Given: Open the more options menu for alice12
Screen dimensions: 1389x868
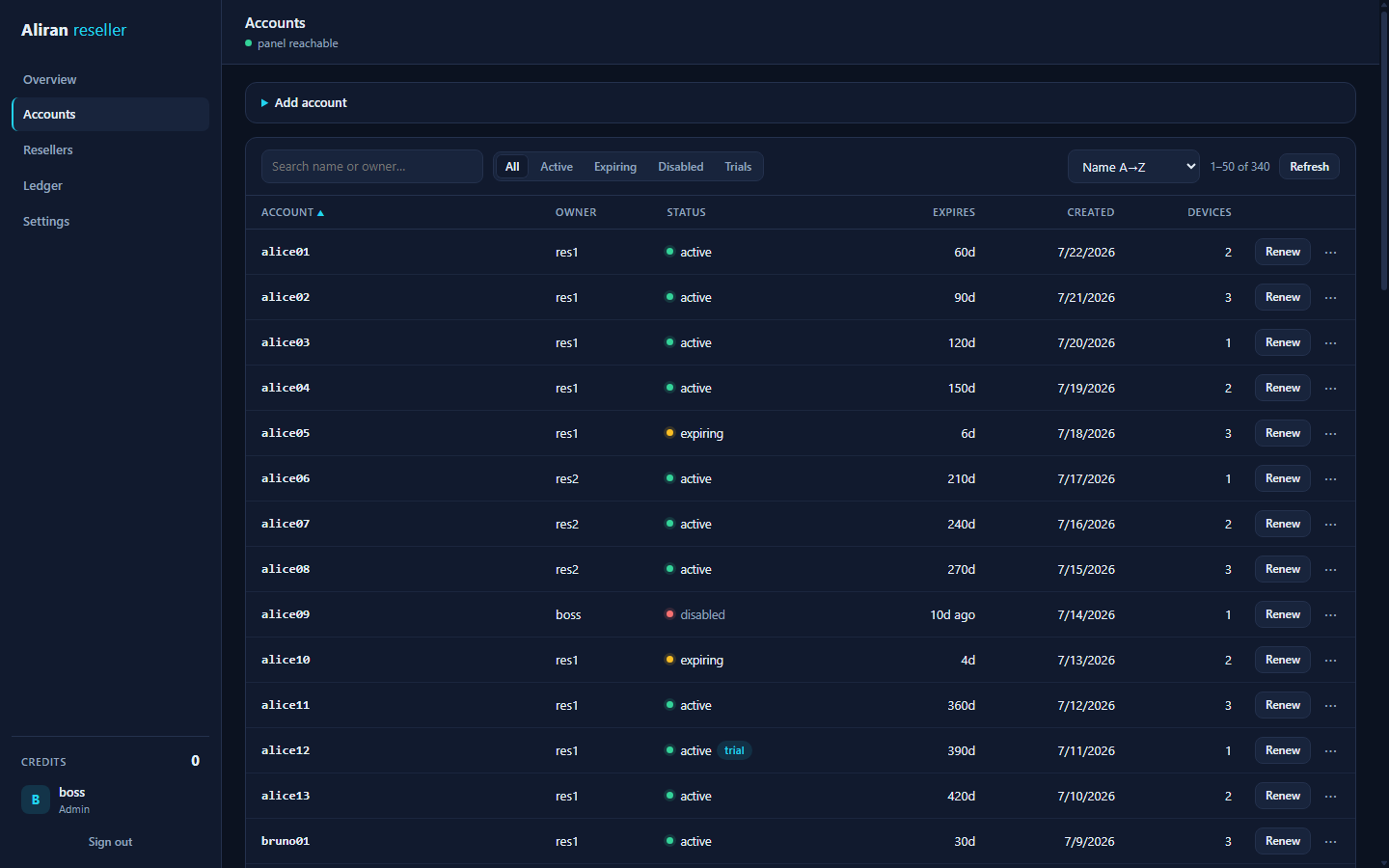Looking at the screenshot, I should [1331, 750].
